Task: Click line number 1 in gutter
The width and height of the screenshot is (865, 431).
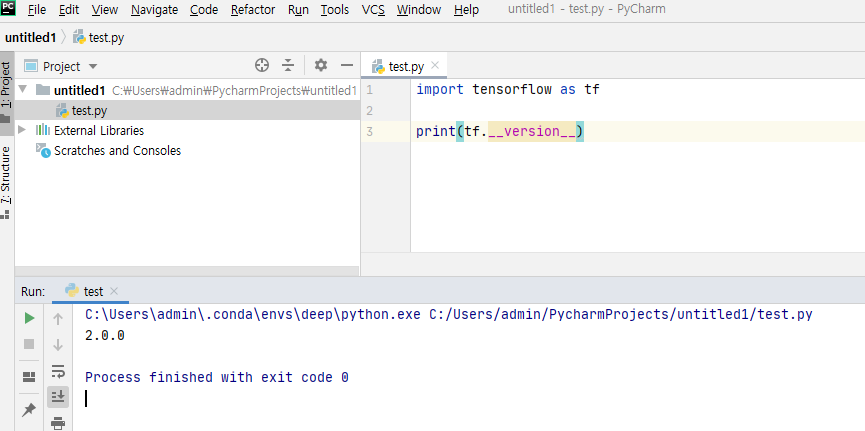Action: point(369,90)
